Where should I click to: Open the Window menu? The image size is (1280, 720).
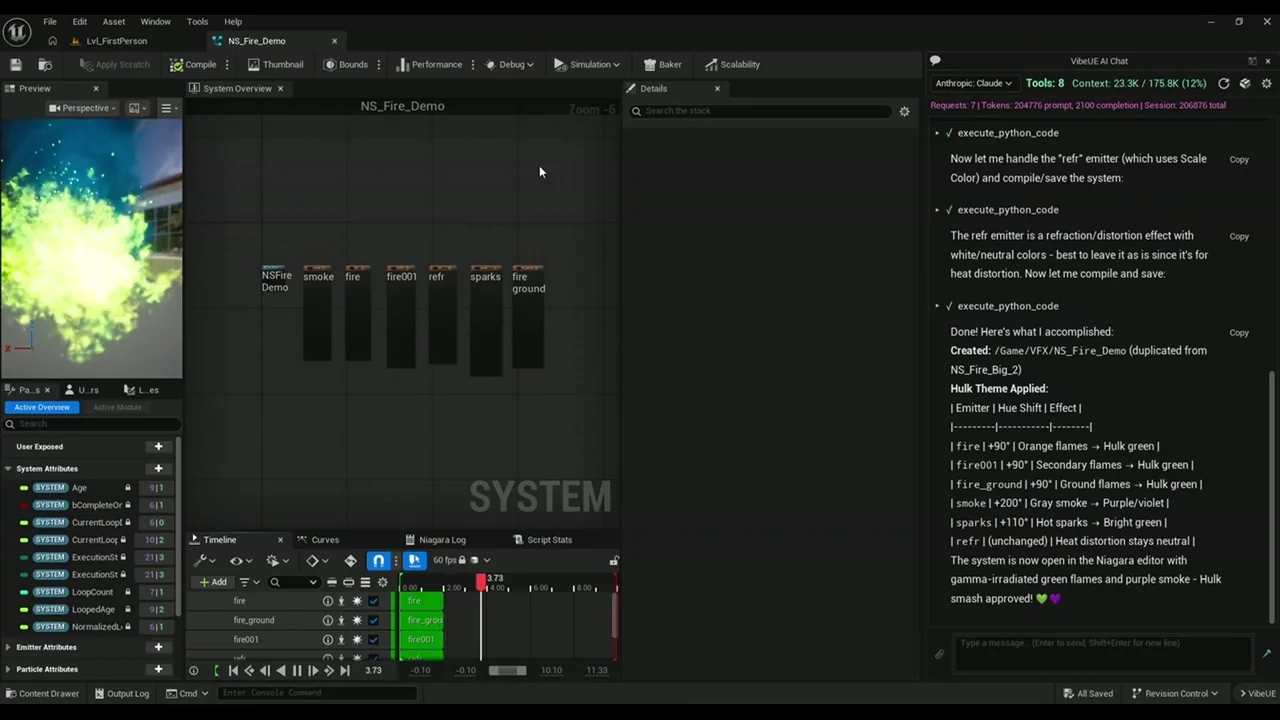[x=155, y=21]
